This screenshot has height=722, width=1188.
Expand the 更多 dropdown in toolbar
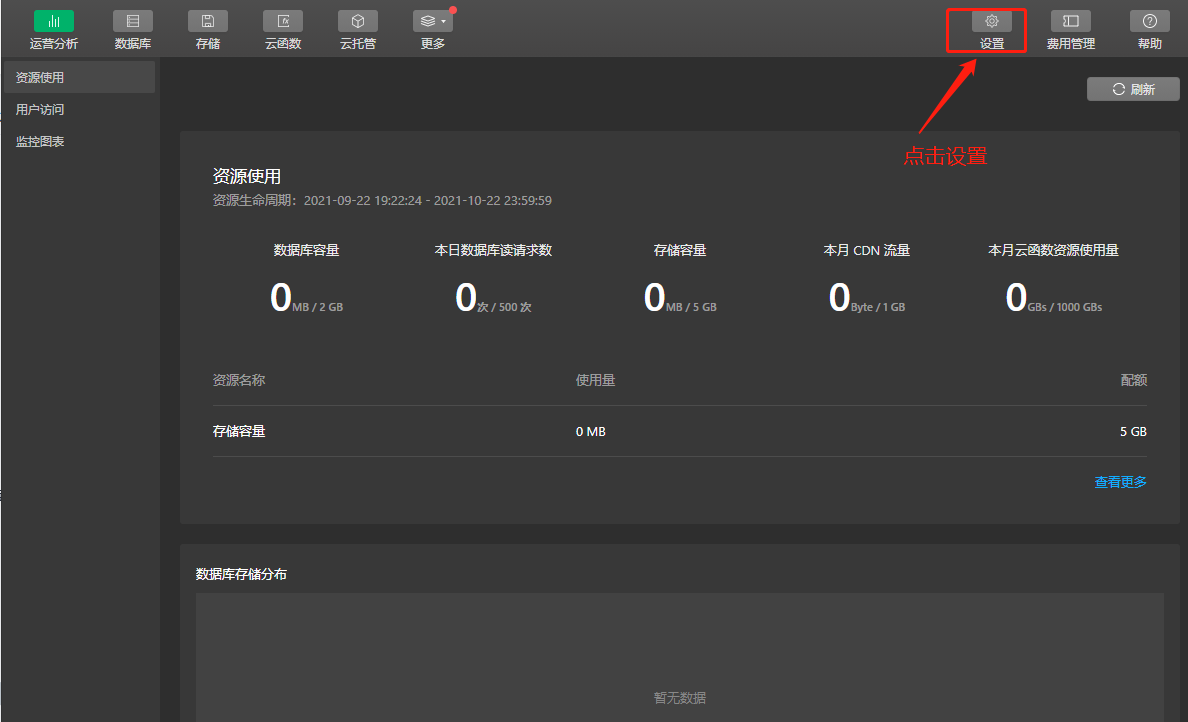pyautogui.click(x=433, y=21)
